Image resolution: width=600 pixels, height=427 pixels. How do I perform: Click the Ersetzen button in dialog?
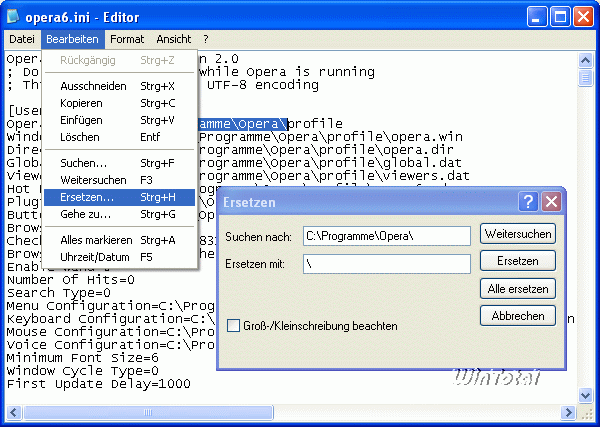coord(518,261)
